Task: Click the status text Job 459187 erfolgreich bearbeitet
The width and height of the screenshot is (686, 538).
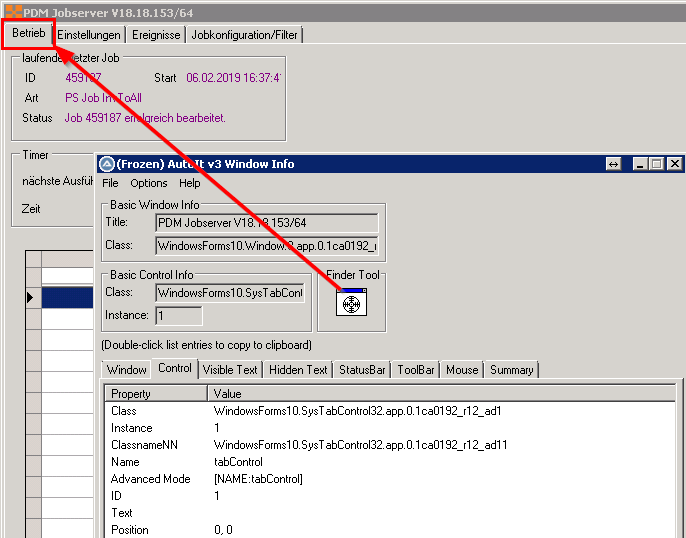Action: (145, 118)
